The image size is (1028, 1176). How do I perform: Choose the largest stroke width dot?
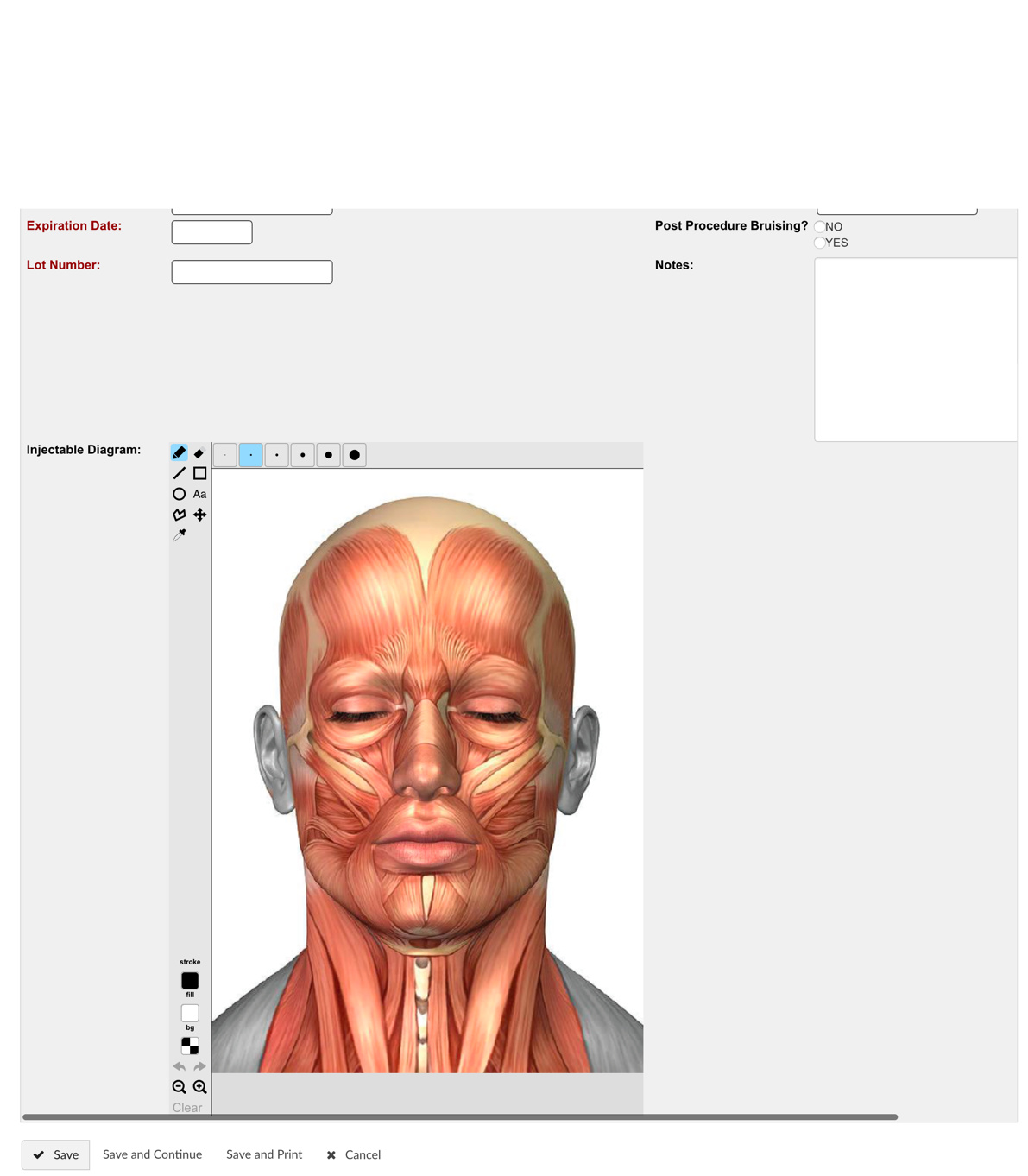coord(355,455)
